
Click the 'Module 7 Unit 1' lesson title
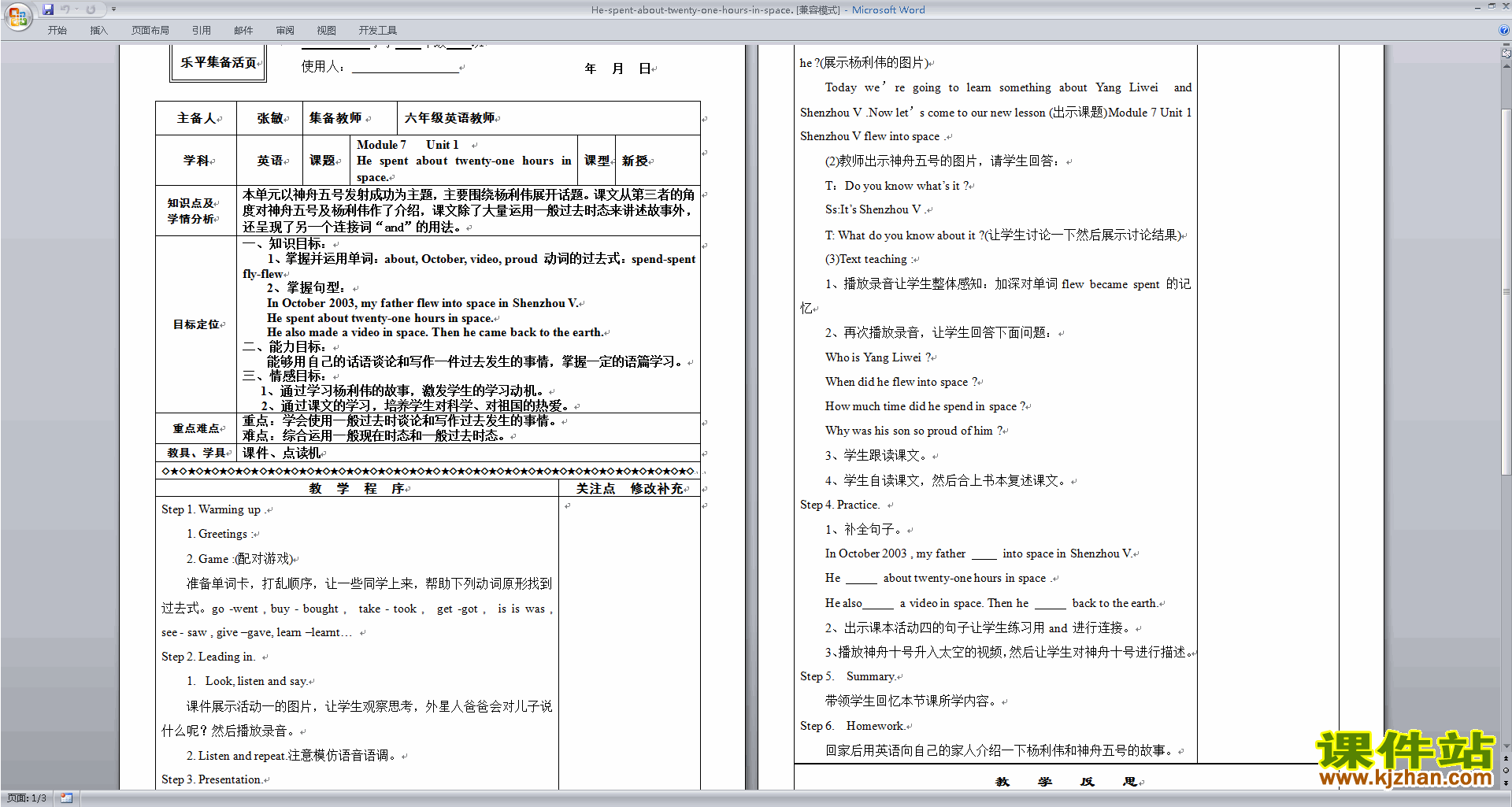click(x=407, y=145)
